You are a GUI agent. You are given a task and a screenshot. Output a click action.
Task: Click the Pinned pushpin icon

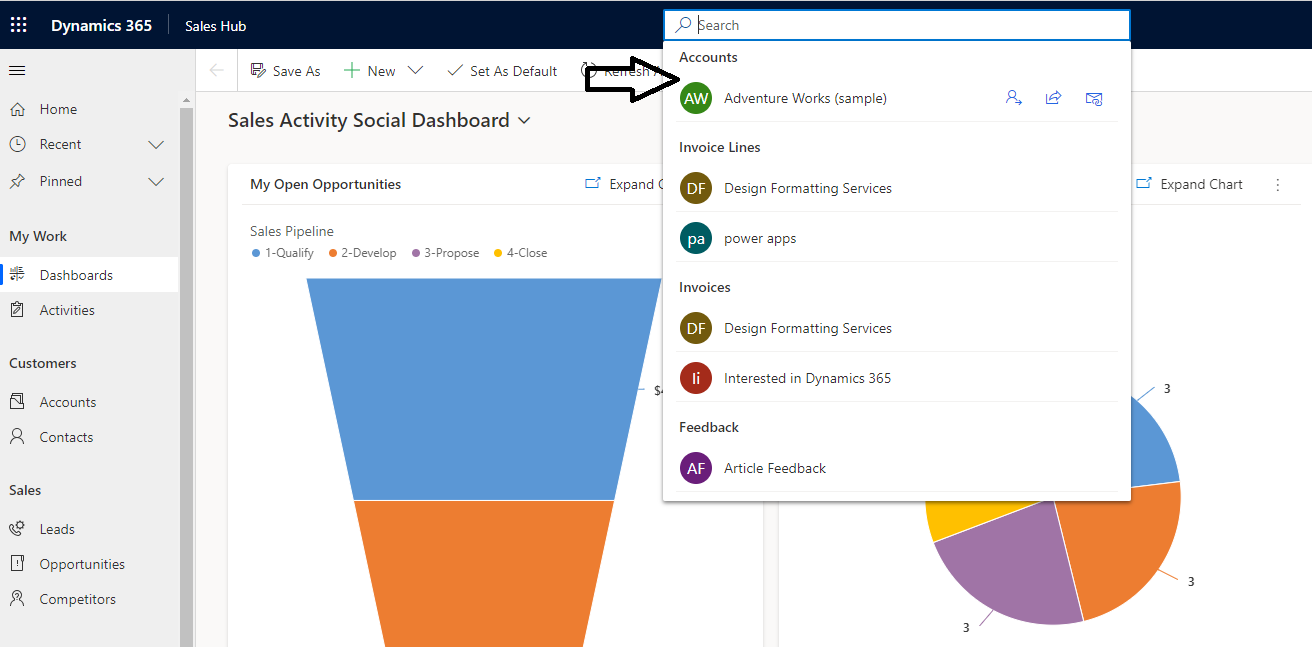[17, 181]
